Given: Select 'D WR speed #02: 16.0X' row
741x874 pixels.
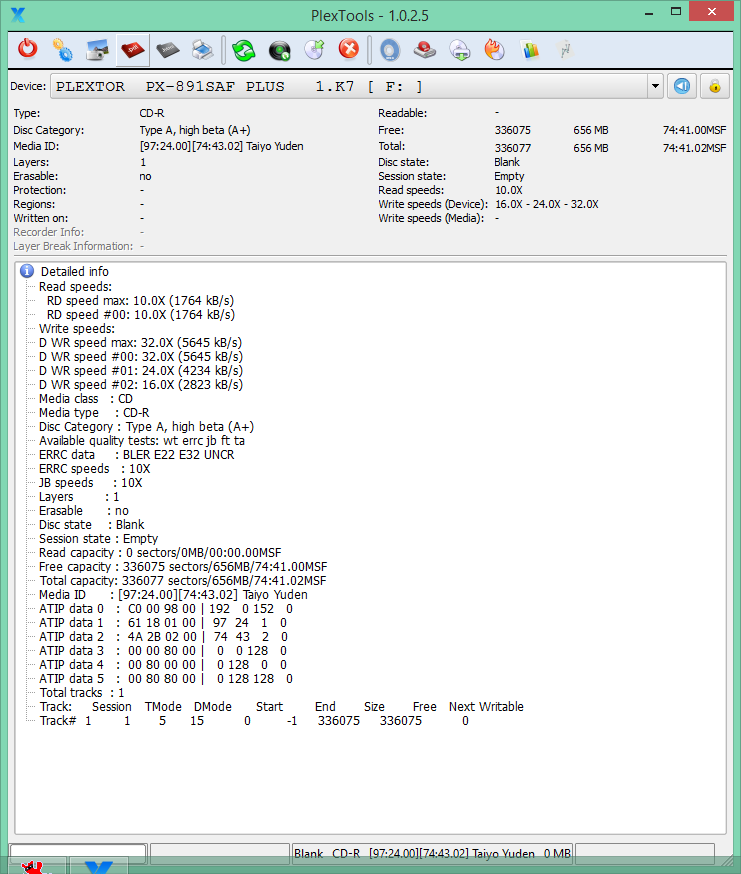Looking at the screenshot, I should [141, 384].
